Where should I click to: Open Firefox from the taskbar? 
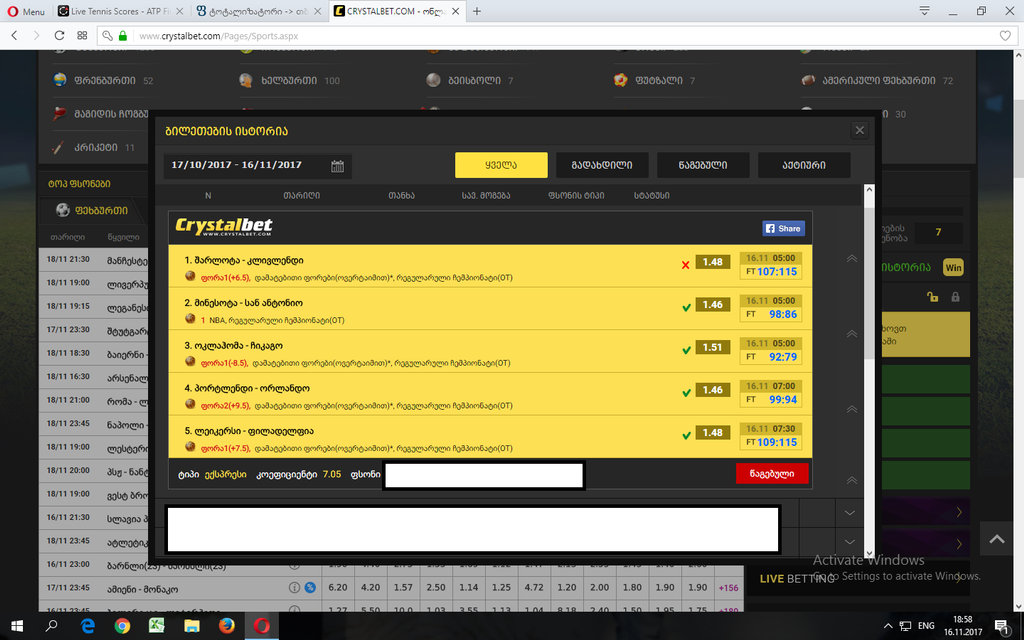click(x=227, y=626)
